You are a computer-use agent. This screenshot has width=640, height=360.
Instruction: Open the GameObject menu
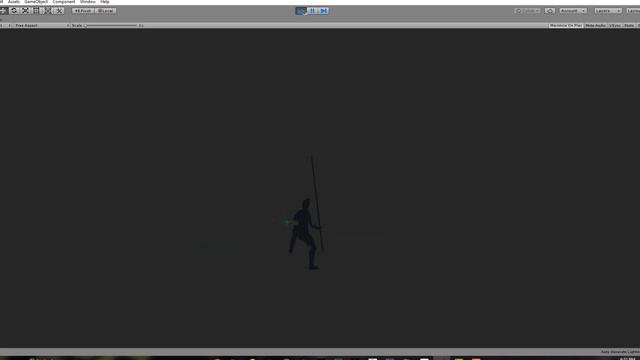(36, 2)
